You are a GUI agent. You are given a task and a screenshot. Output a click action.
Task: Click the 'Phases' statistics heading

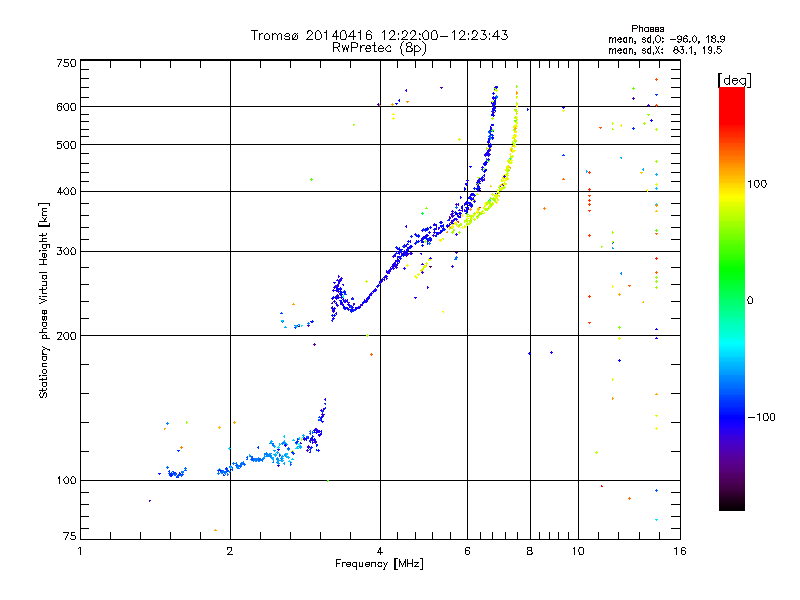(x=647, y=29)
